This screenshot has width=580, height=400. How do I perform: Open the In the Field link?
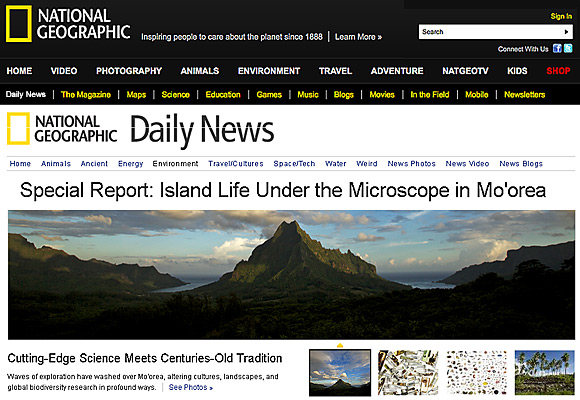coord(430,95)
